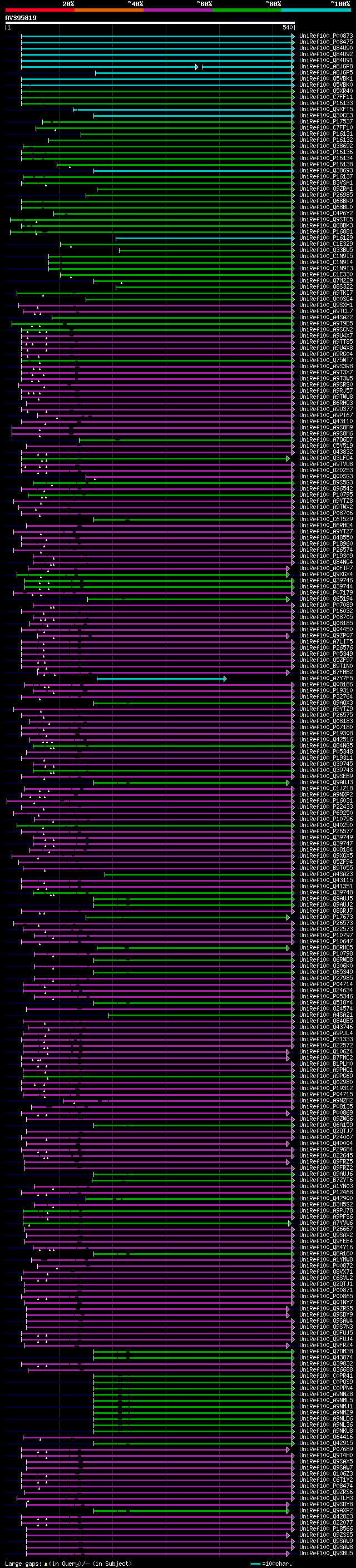Select the UniRef100_Q08186 hit label
This screenshot has height=1568, width=356.
pyautogui.click(x=326, y=684)
